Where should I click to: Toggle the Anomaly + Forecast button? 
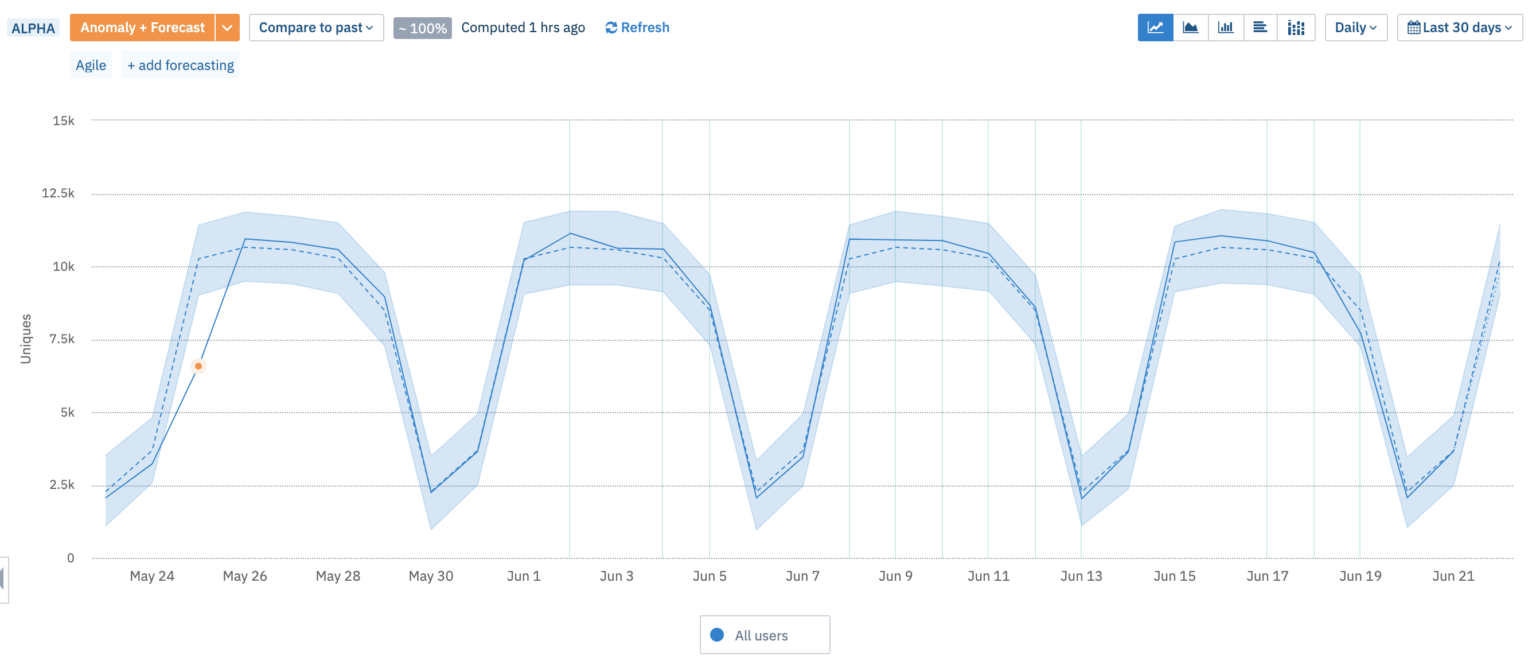pyautogui.click(x=142, y=28)
